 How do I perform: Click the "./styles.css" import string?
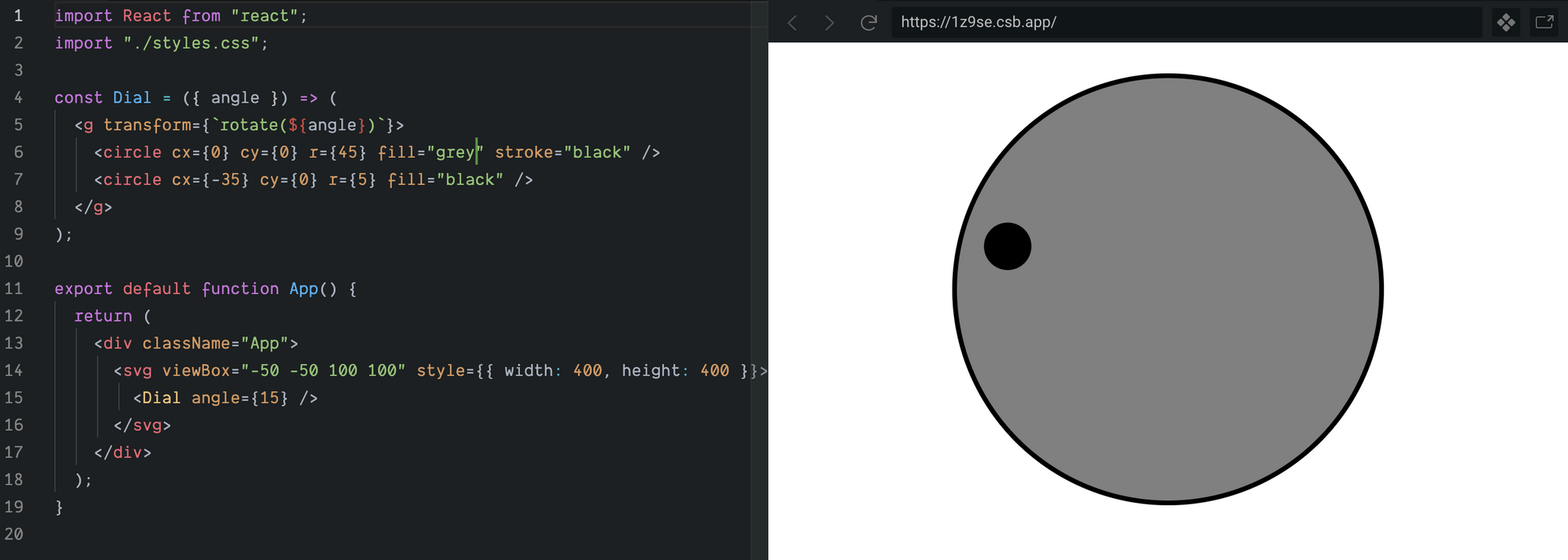[x=191, y=43]
